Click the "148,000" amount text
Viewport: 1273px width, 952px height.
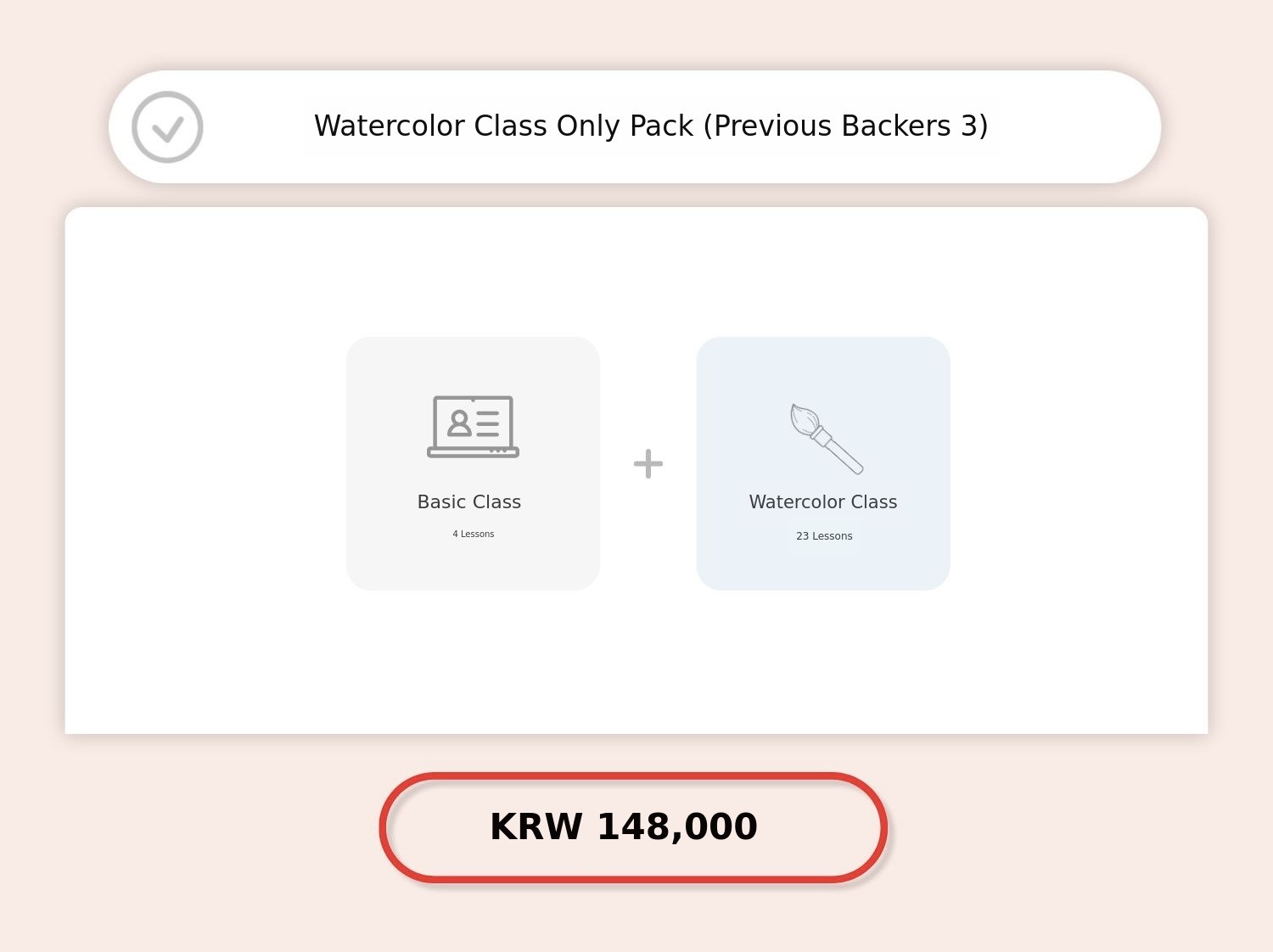coord(676,827)
